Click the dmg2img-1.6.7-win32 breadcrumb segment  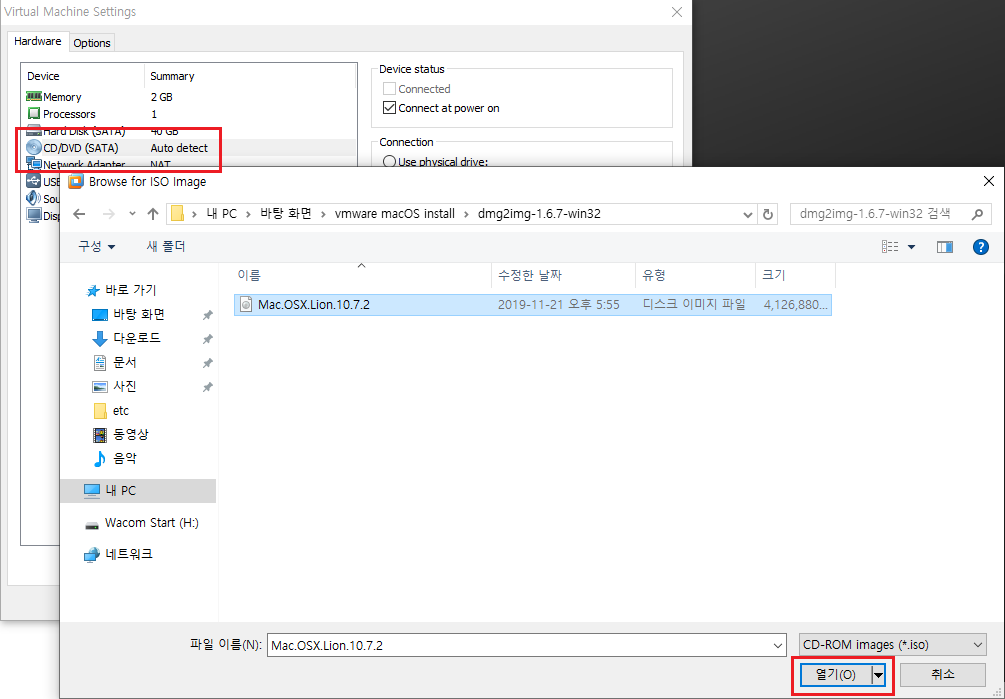point(539,214)
